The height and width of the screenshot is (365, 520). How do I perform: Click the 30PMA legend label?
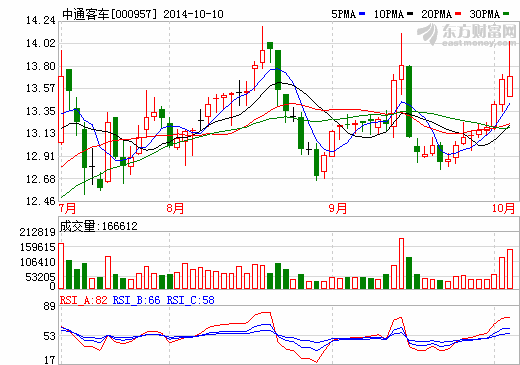(x=485, y=14)
